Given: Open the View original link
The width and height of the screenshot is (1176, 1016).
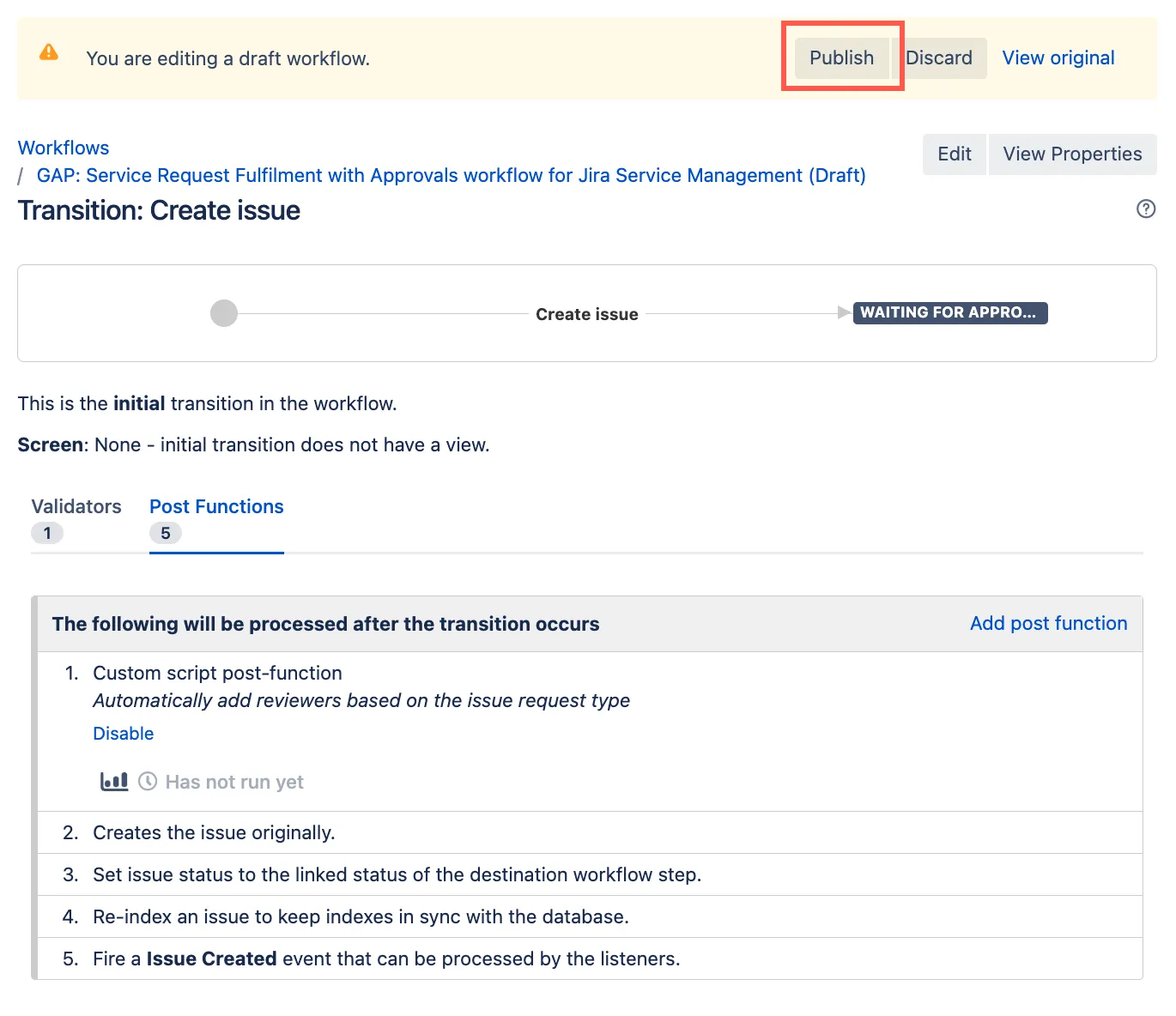Looking at the screenshot, I should [x=1058, y=57].
